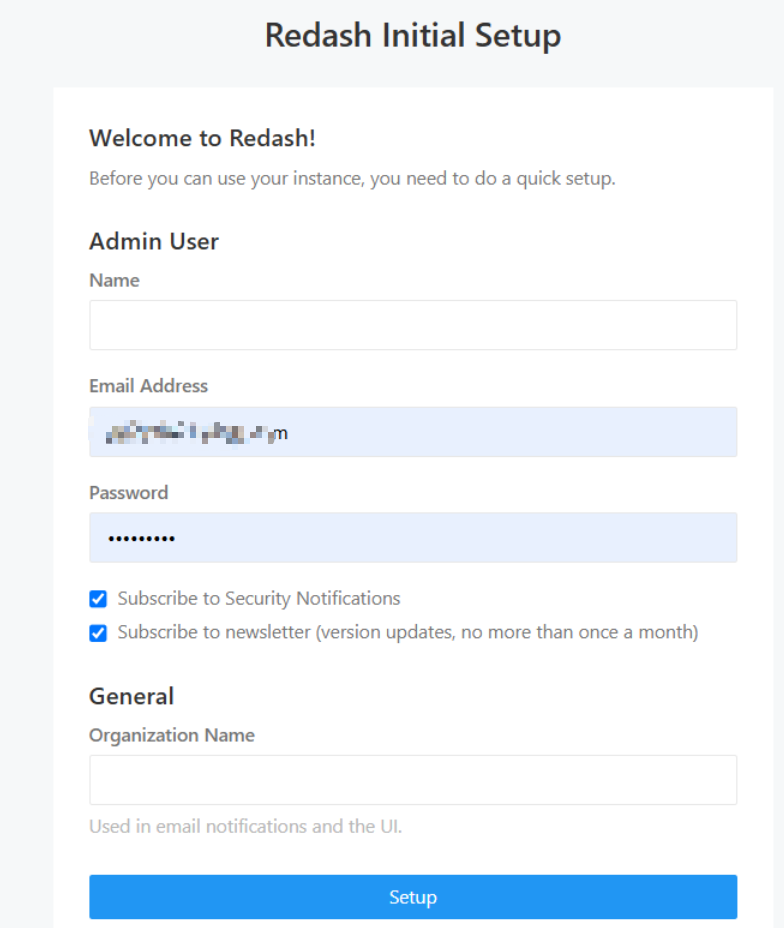Click into the Email Address field
The width and height of the screenshot is (784, 928).
click(x=413, y=431)
